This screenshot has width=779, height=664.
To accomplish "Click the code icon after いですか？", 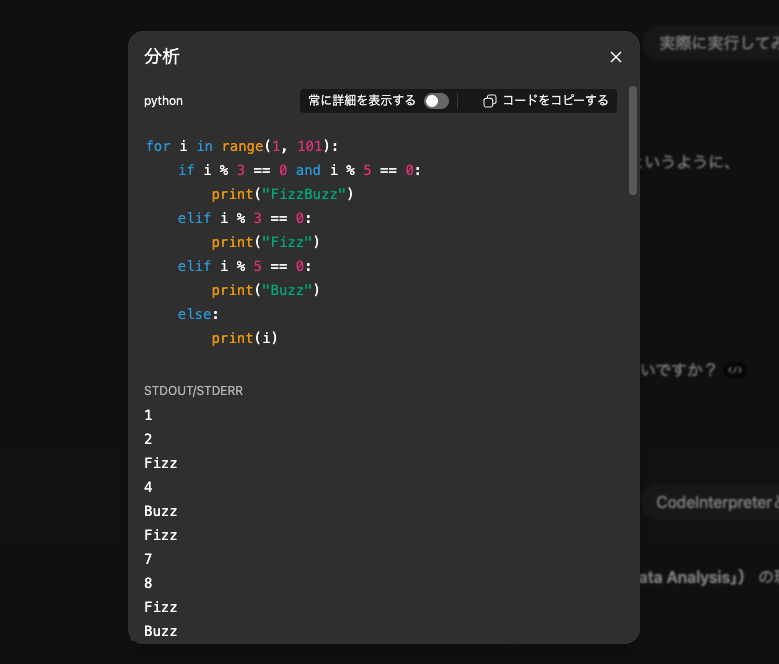I will point(735,370).
